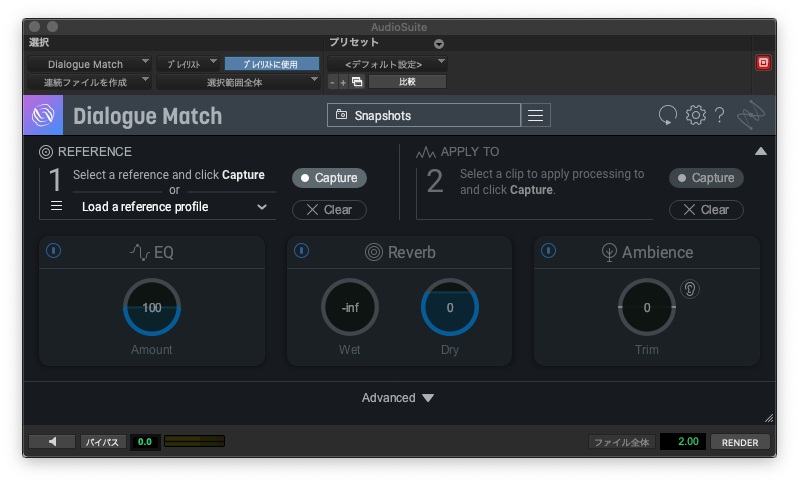Click the 選択 label in the header
Screen dimensions: 799x484
click(39, 43)
